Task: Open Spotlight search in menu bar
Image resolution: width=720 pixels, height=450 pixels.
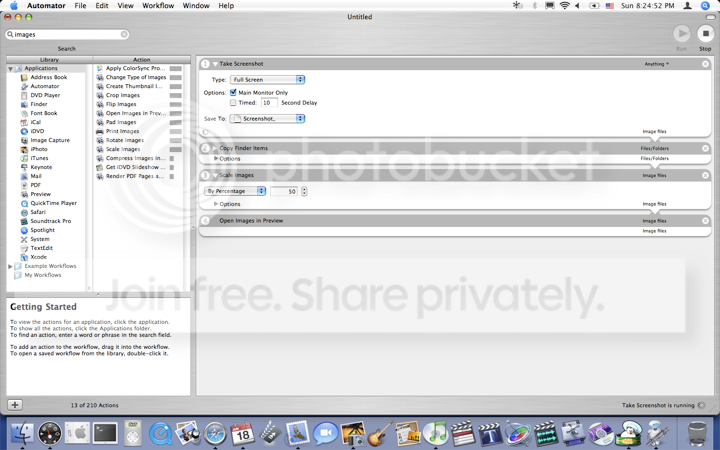Action: 705,6
